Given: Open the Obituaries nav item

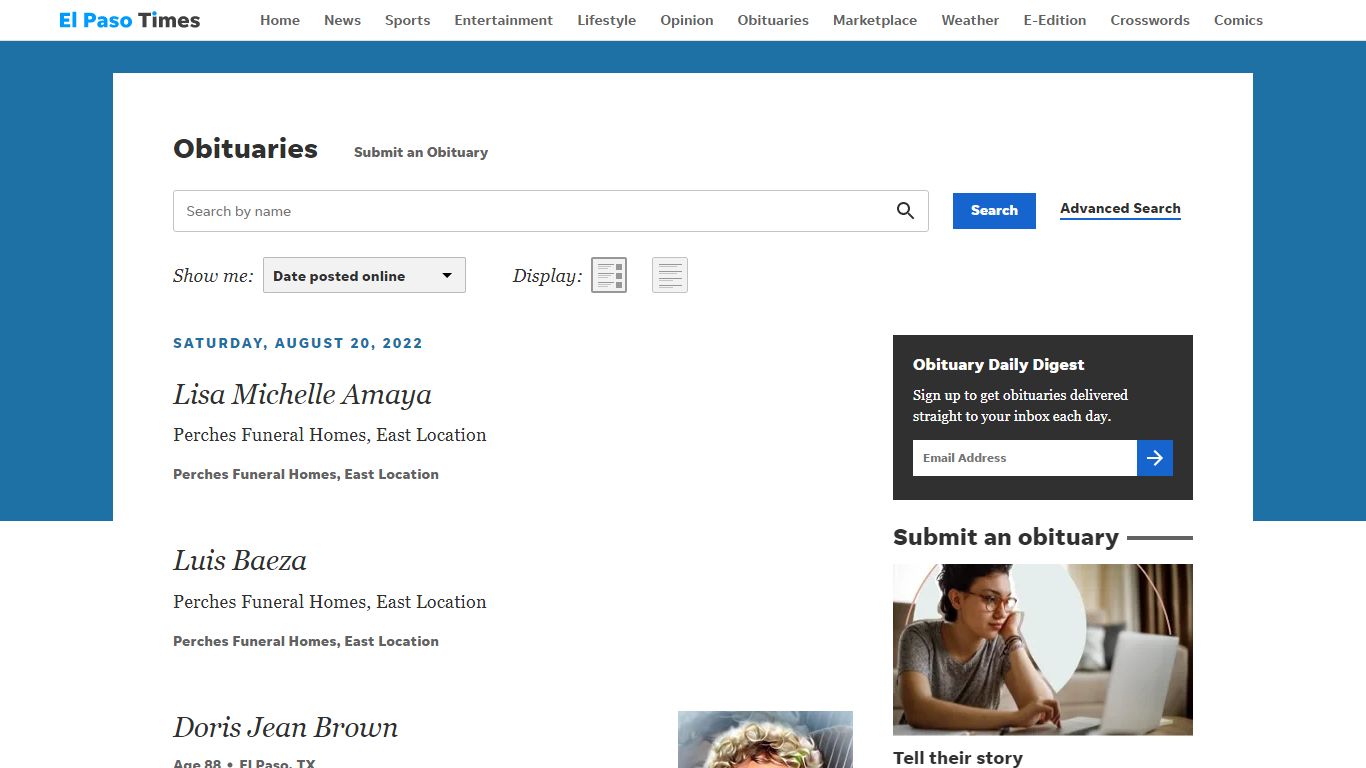Looking at the screenshot, I should (773, 20).
